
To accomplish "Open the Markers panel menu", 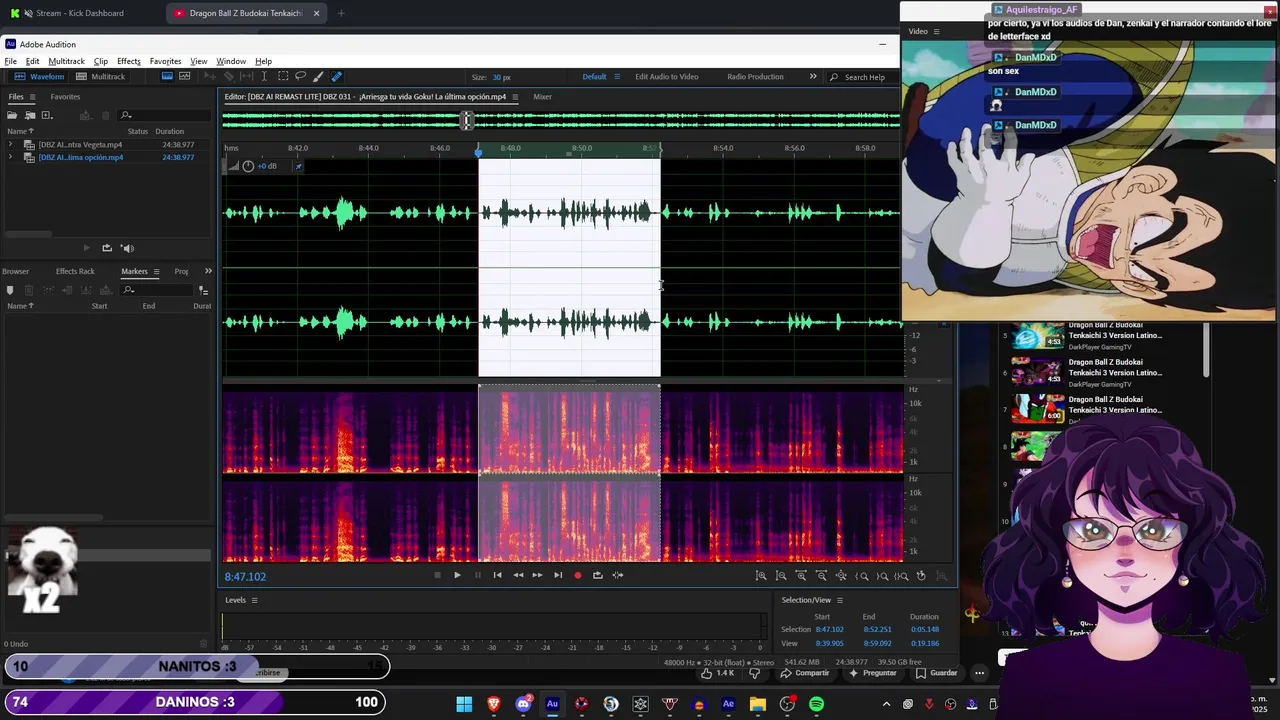I will (x=156, y=272).
